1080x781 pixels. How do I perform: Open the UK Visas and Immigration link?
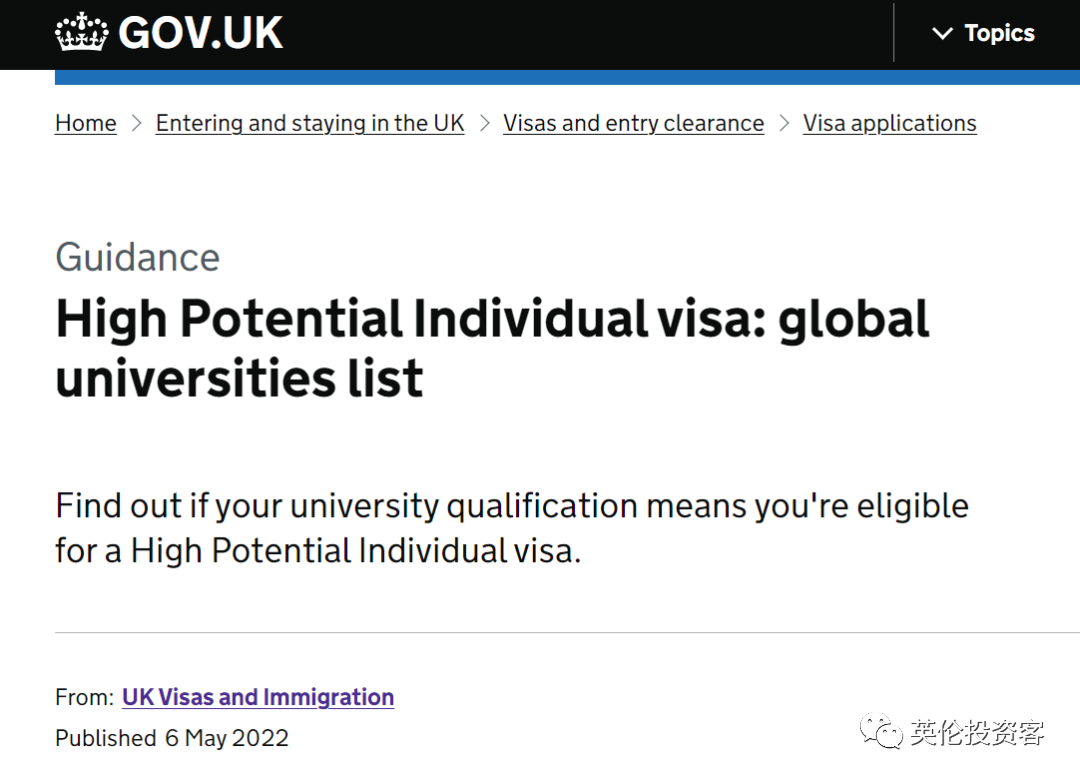[258, 697]
